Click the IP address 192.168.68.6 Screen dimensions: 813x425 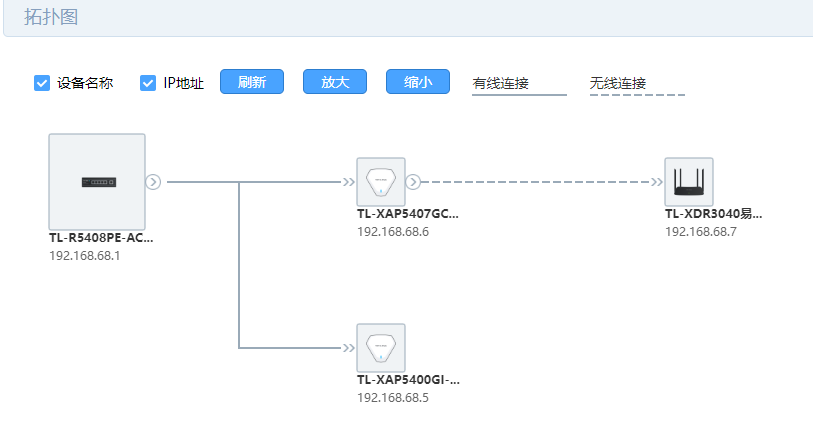click(x=393, y=232)
